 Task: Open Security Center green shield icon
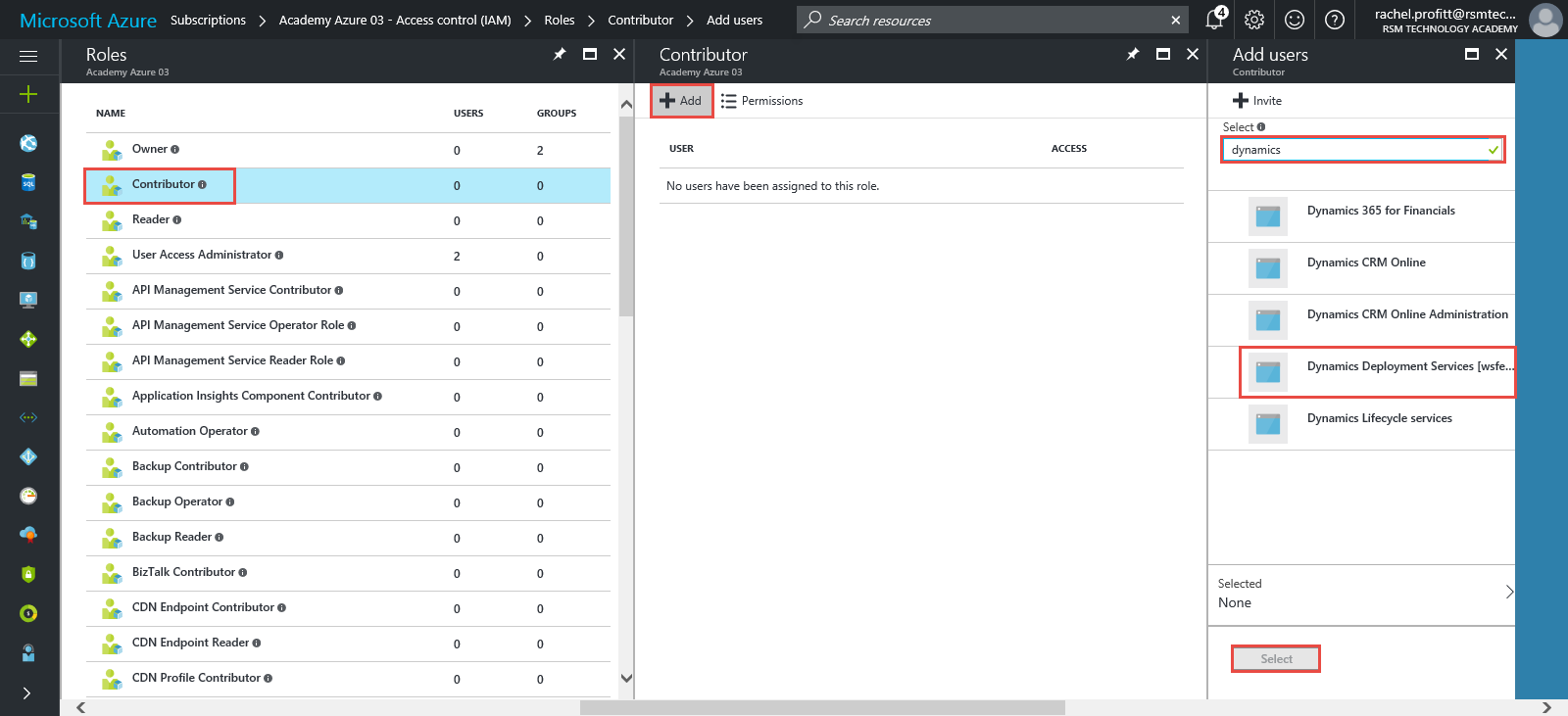pos(28,574)
